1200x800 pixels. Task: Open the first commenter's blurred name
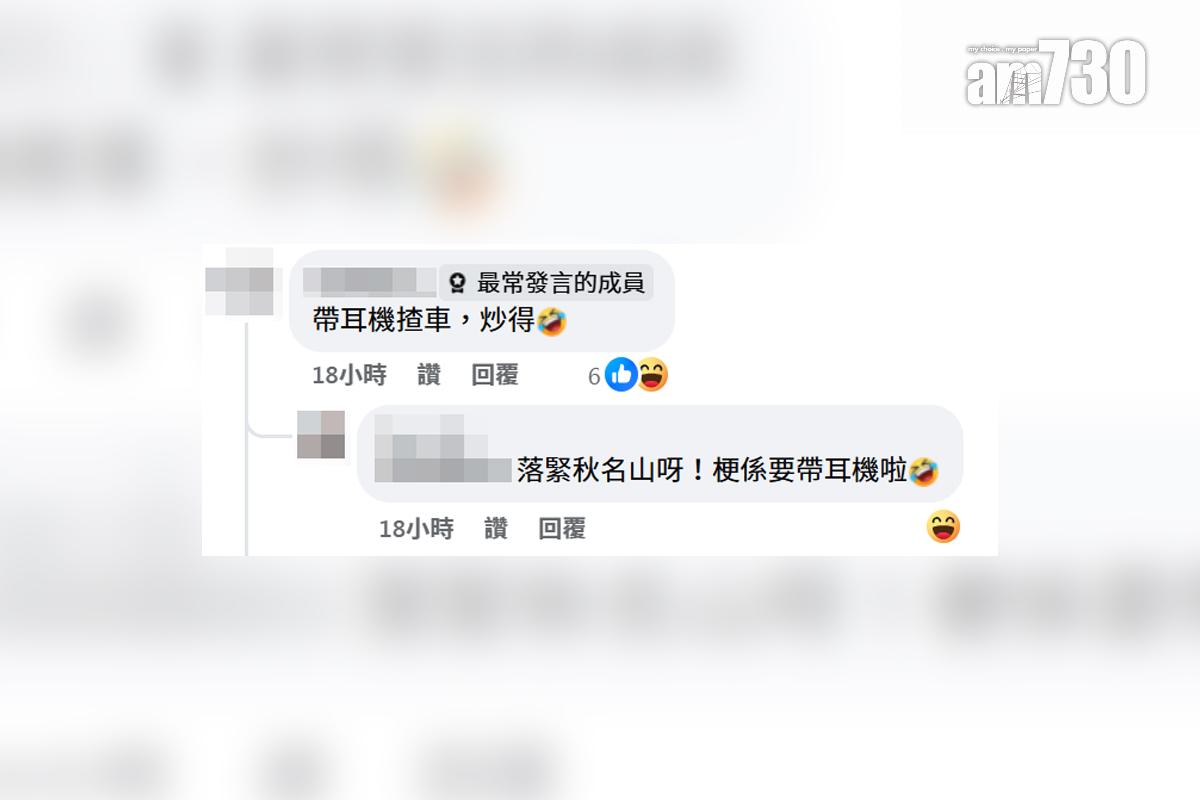[x=369, y=281]
